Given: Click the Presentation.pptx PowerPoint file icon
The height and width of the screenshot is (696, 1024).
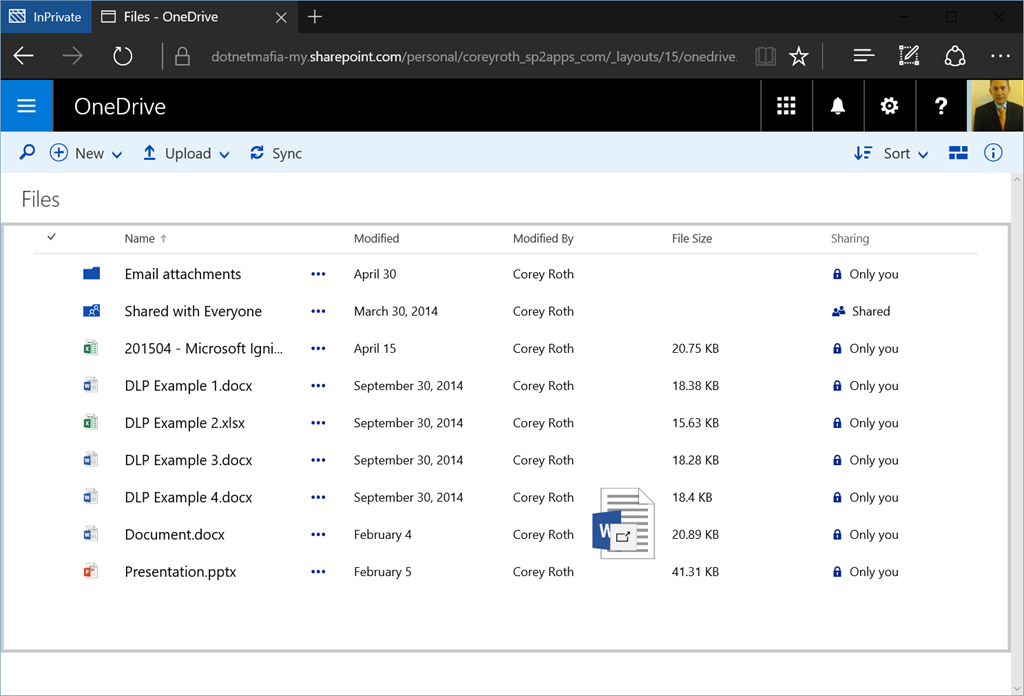Looking at the screenshot, I should click(x=91, y=571).
